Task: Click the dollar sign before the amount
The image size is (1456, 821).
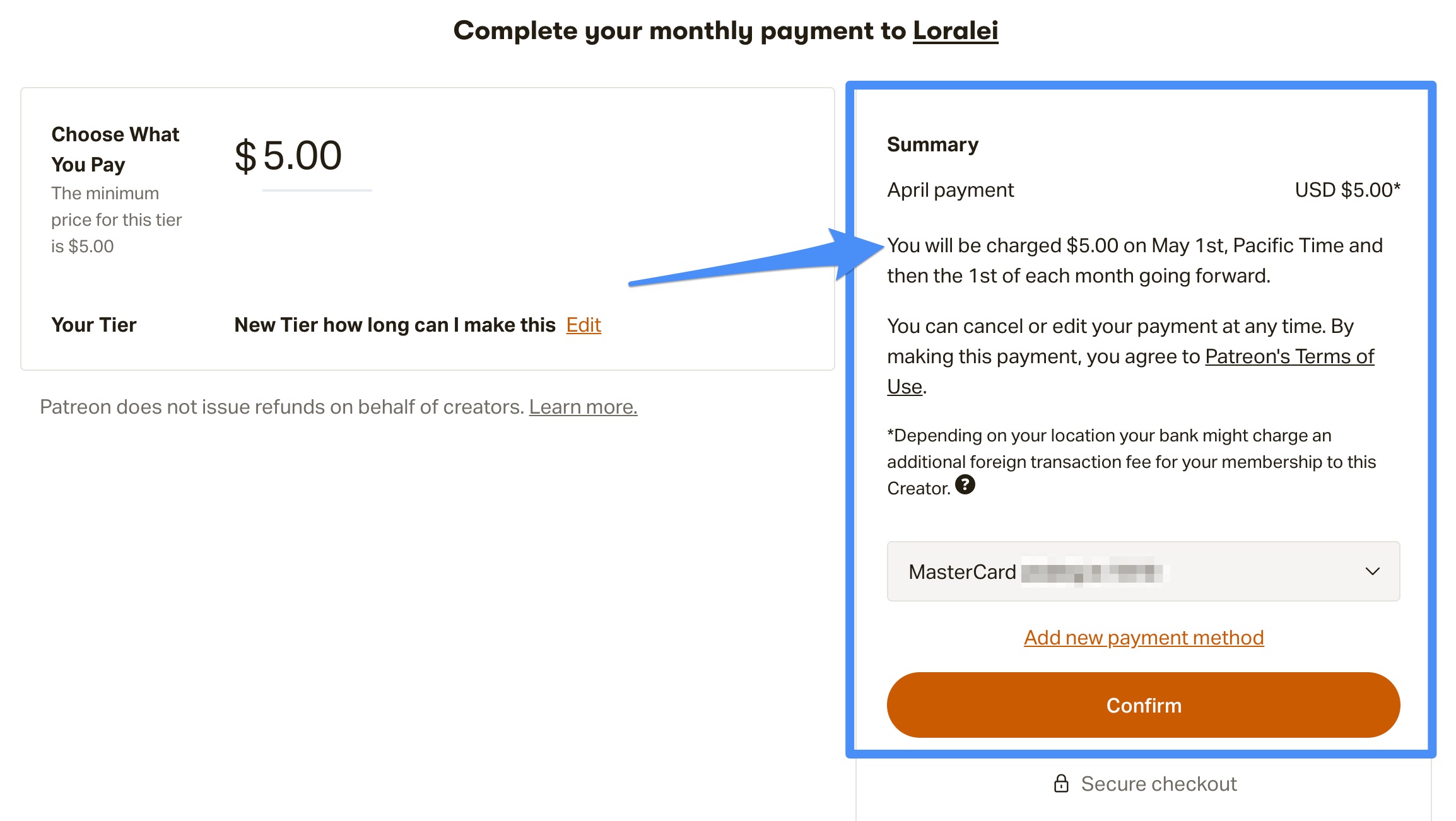Action: point(245,156)
